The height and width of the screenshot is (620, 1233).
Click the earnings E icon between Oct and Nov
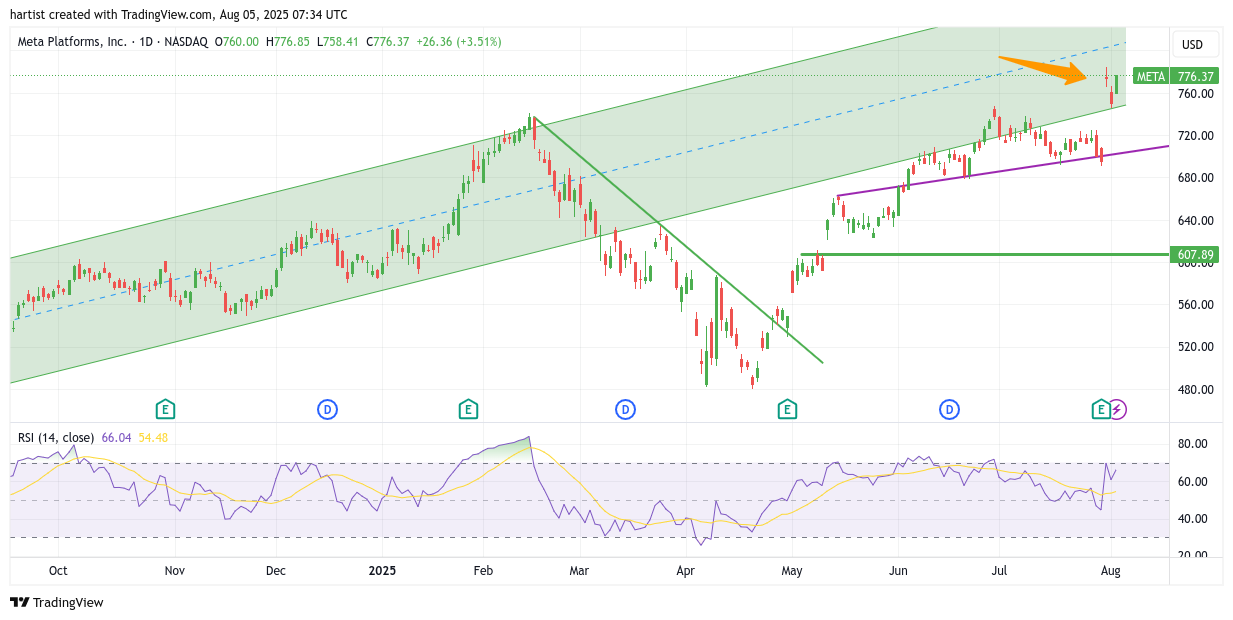(x=166, y=409)
